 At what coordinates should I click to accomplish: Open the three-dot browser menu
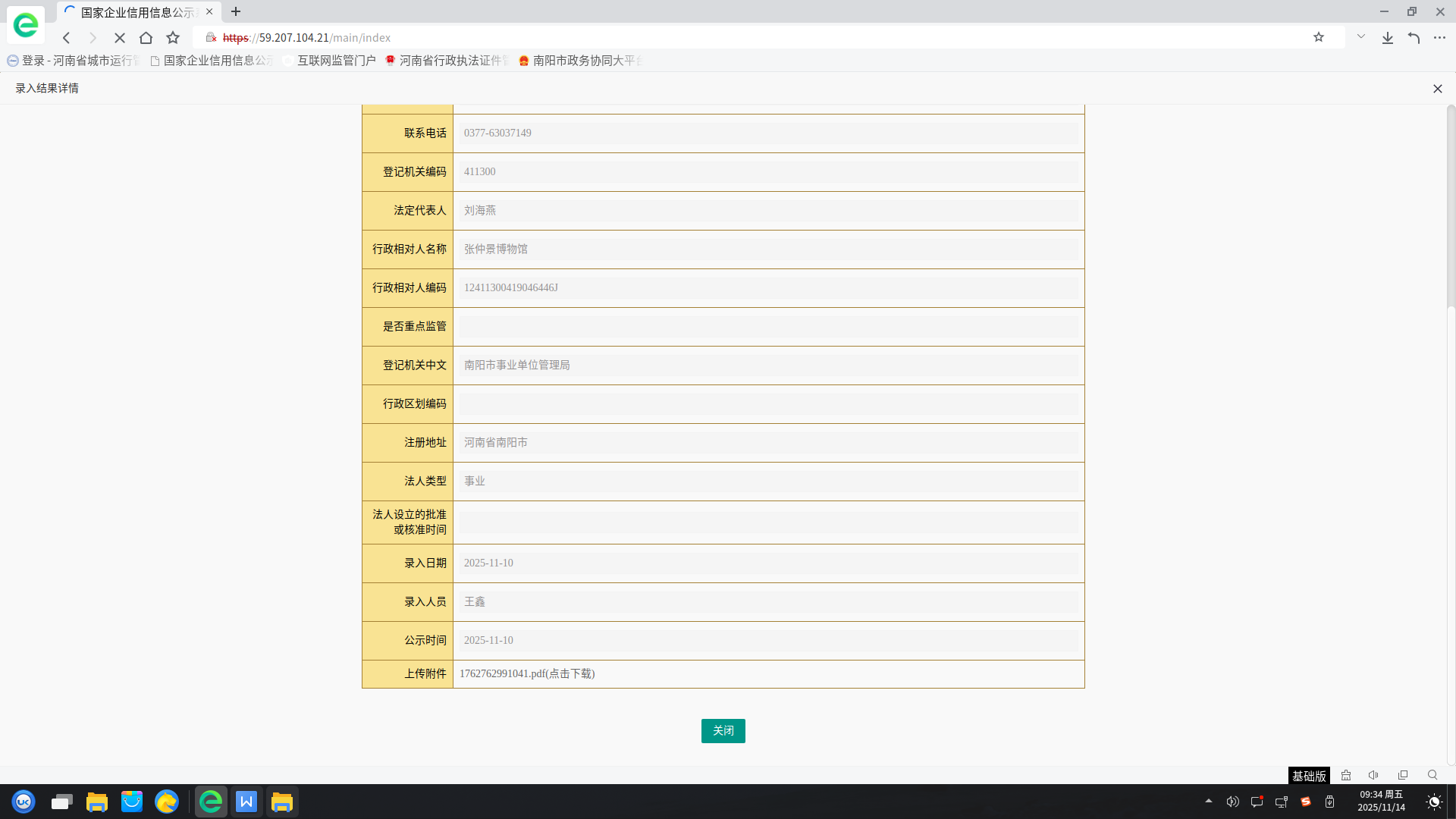click(1439, 38)
